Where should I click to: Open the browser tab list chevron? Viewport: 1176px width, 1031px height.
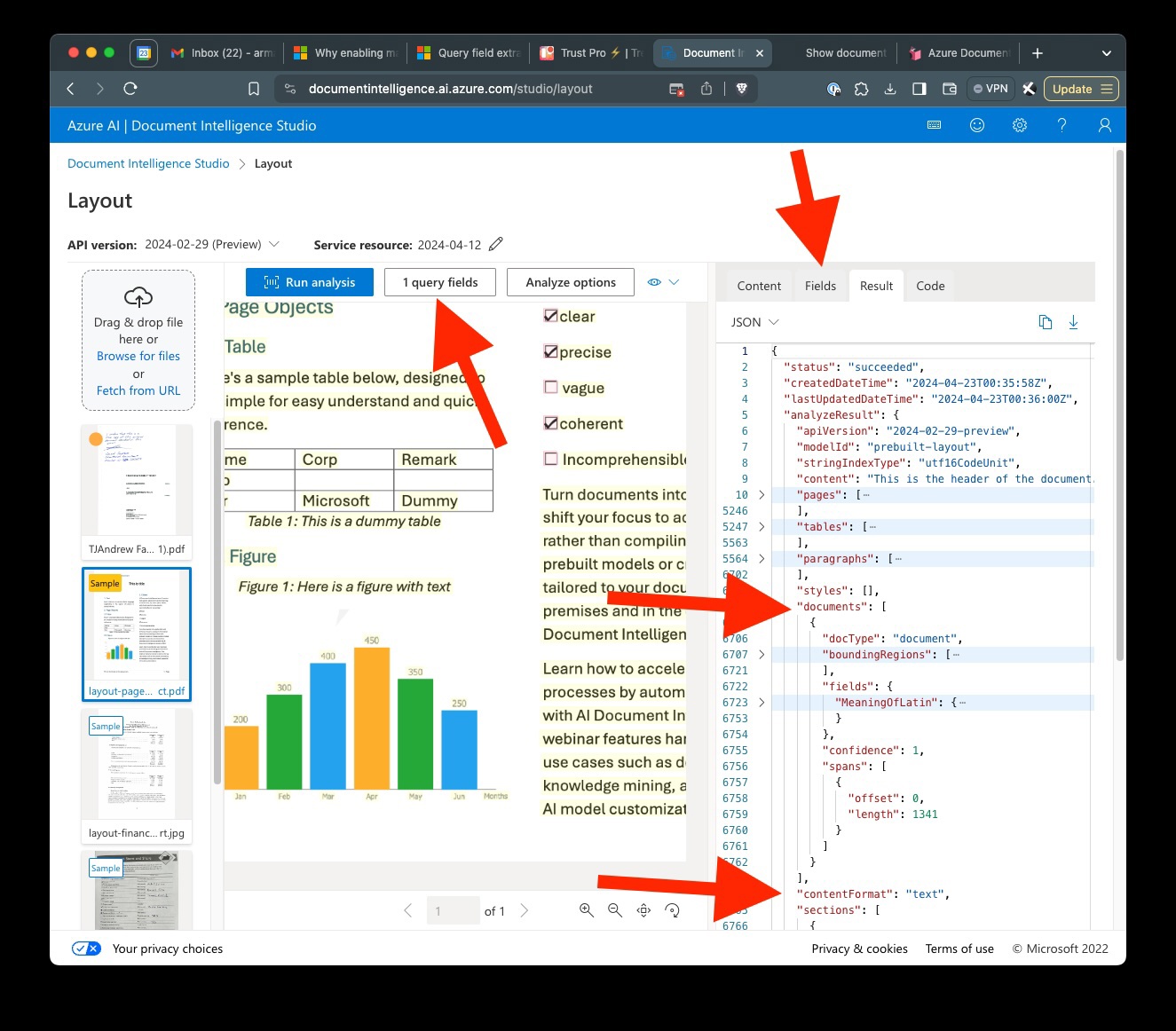pos(1107,53)
